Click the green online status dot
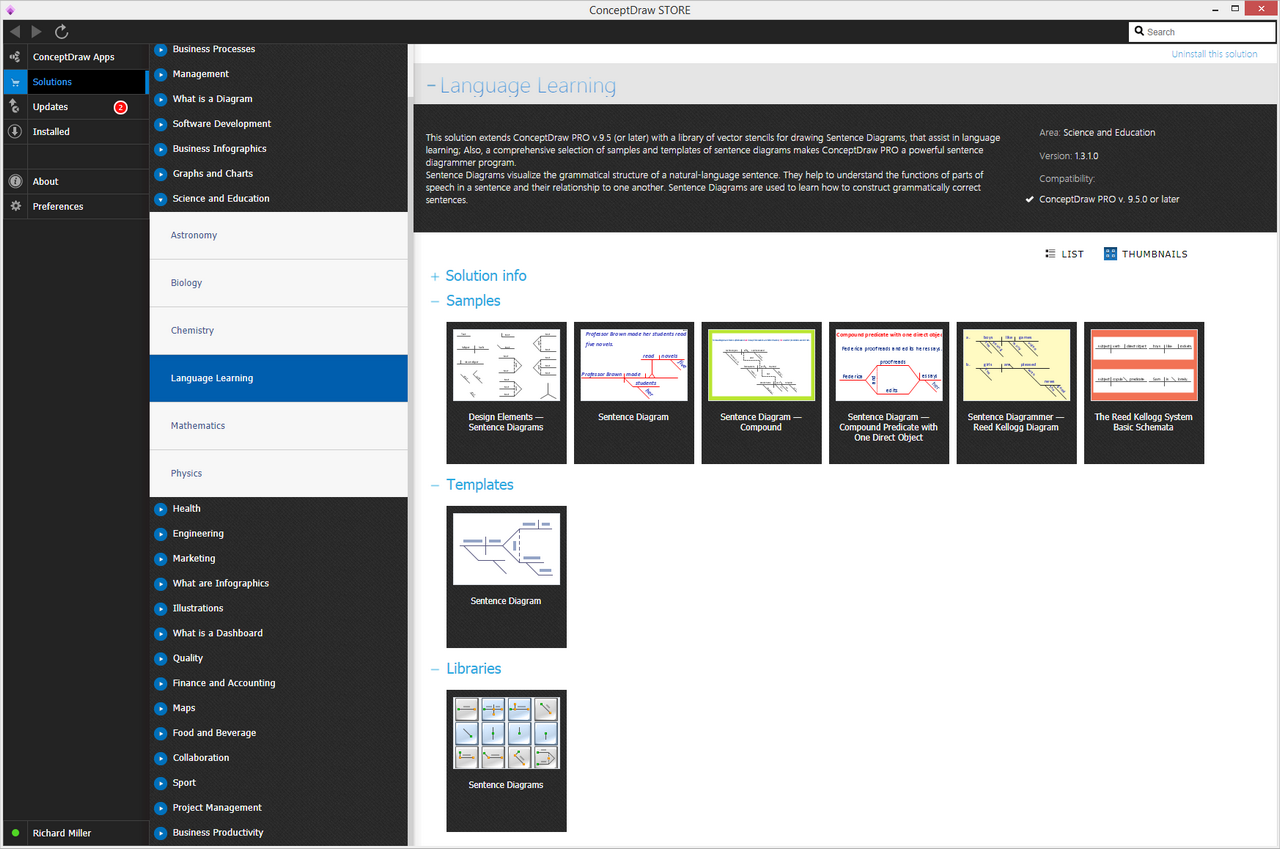The width and height of the screenshot is (1280, 849). pyautogui.click(x=15, y=833)
